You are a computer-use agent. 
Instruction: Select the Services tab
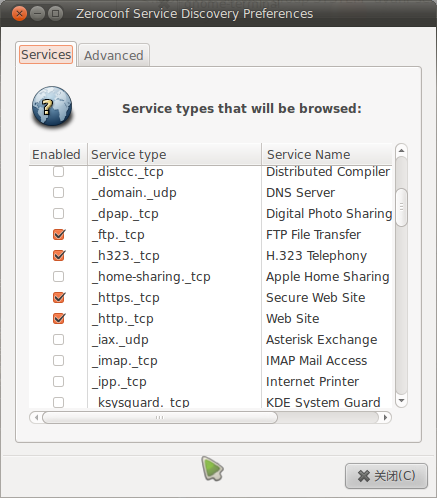pyautogui.click(x=46, y=54)
